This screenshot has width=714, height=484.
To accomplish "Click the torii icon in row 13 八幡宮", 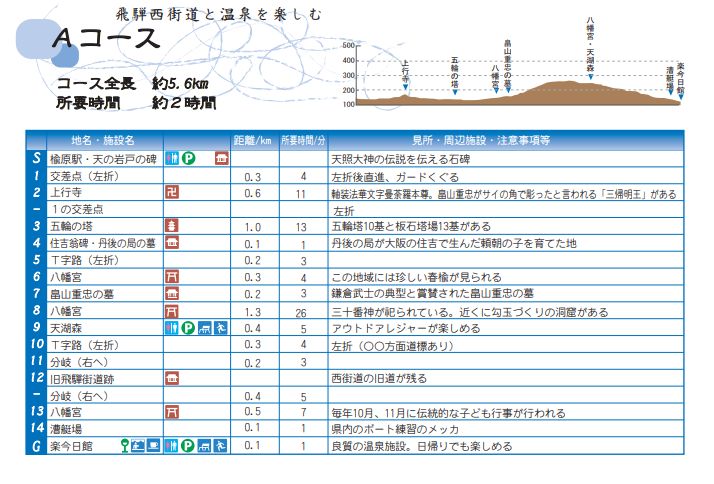I will point(172,412).
